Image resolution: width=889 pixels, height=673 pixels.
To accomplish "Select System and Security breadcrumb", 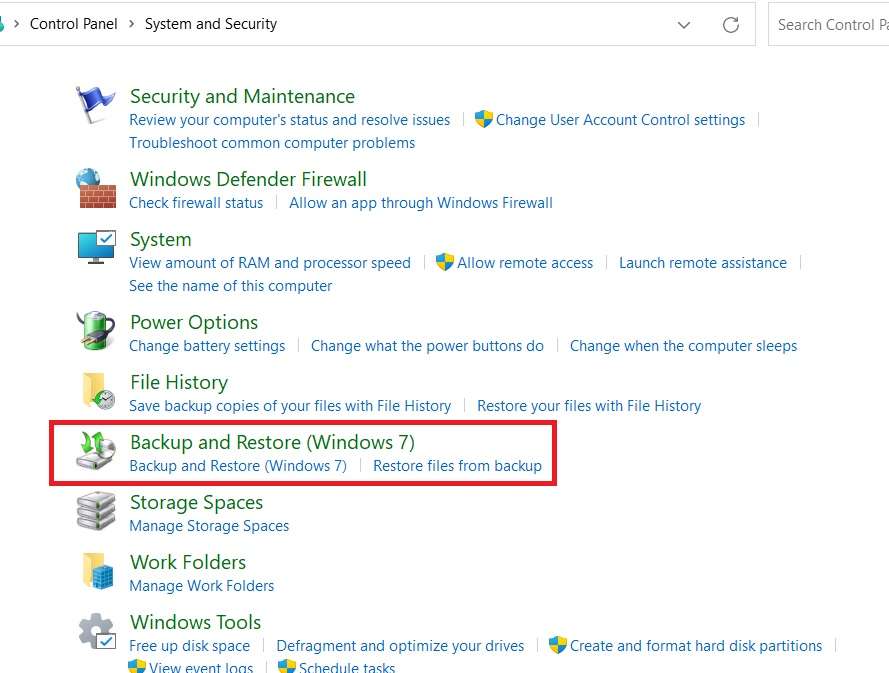I will tap(211, 24).
